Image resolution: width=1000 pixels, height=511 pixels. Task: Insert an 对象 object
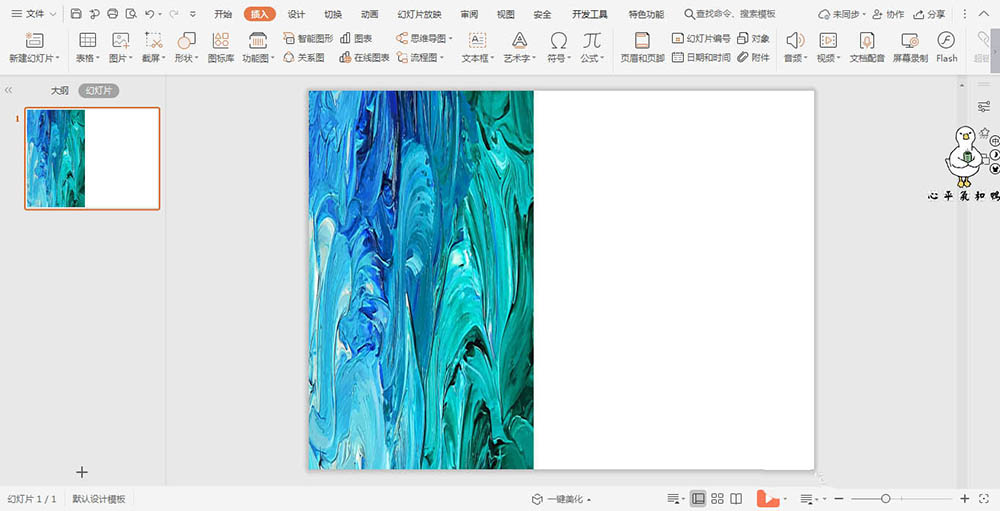click(753, 38)
